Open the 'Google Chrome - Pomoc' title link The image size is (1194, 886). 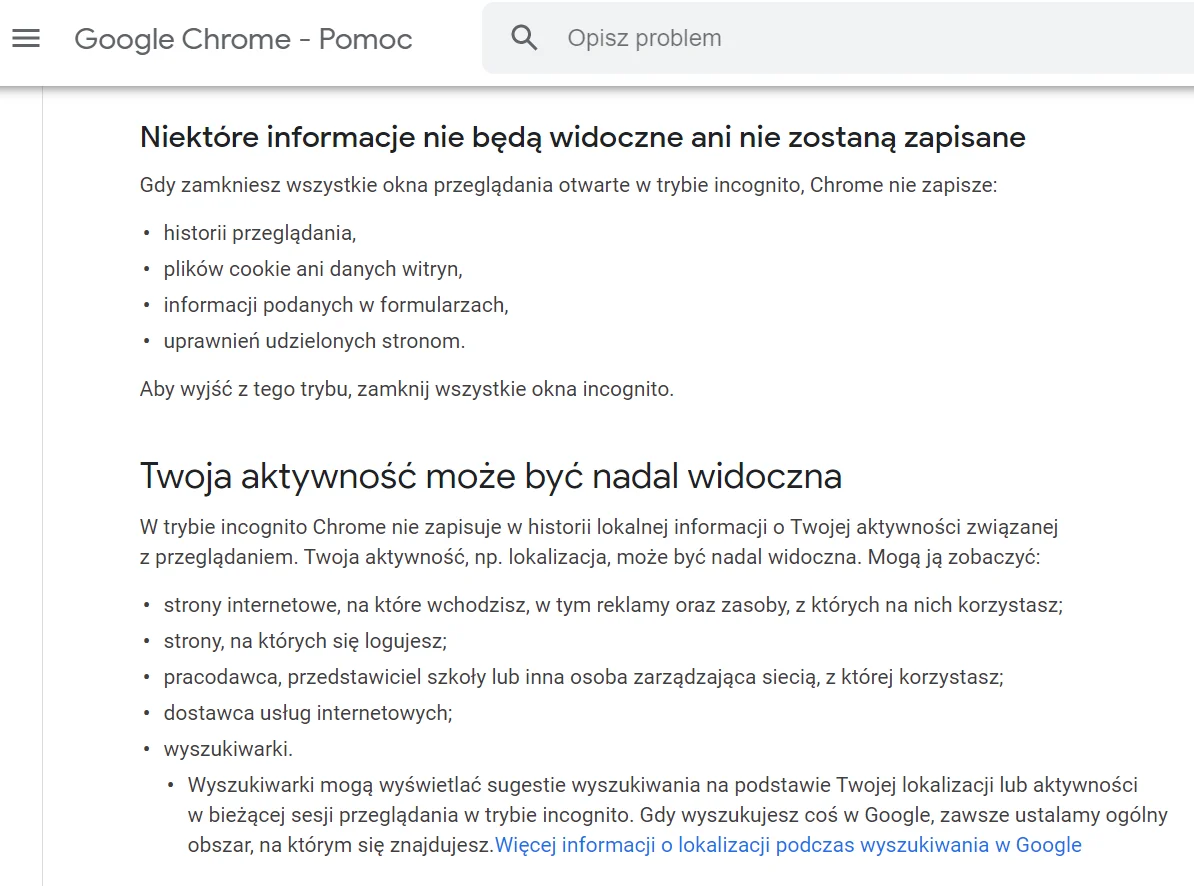pos(243,39)
